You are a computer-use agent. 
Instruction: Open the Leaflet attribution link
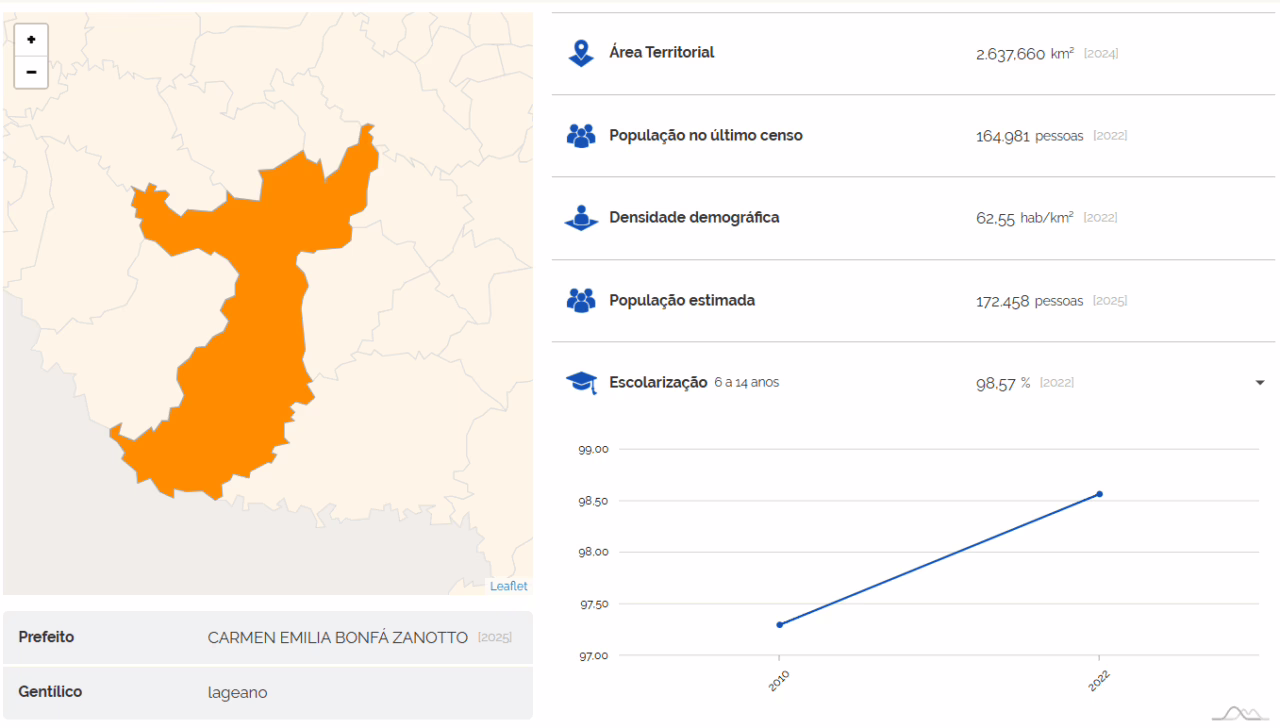(508, 586)
